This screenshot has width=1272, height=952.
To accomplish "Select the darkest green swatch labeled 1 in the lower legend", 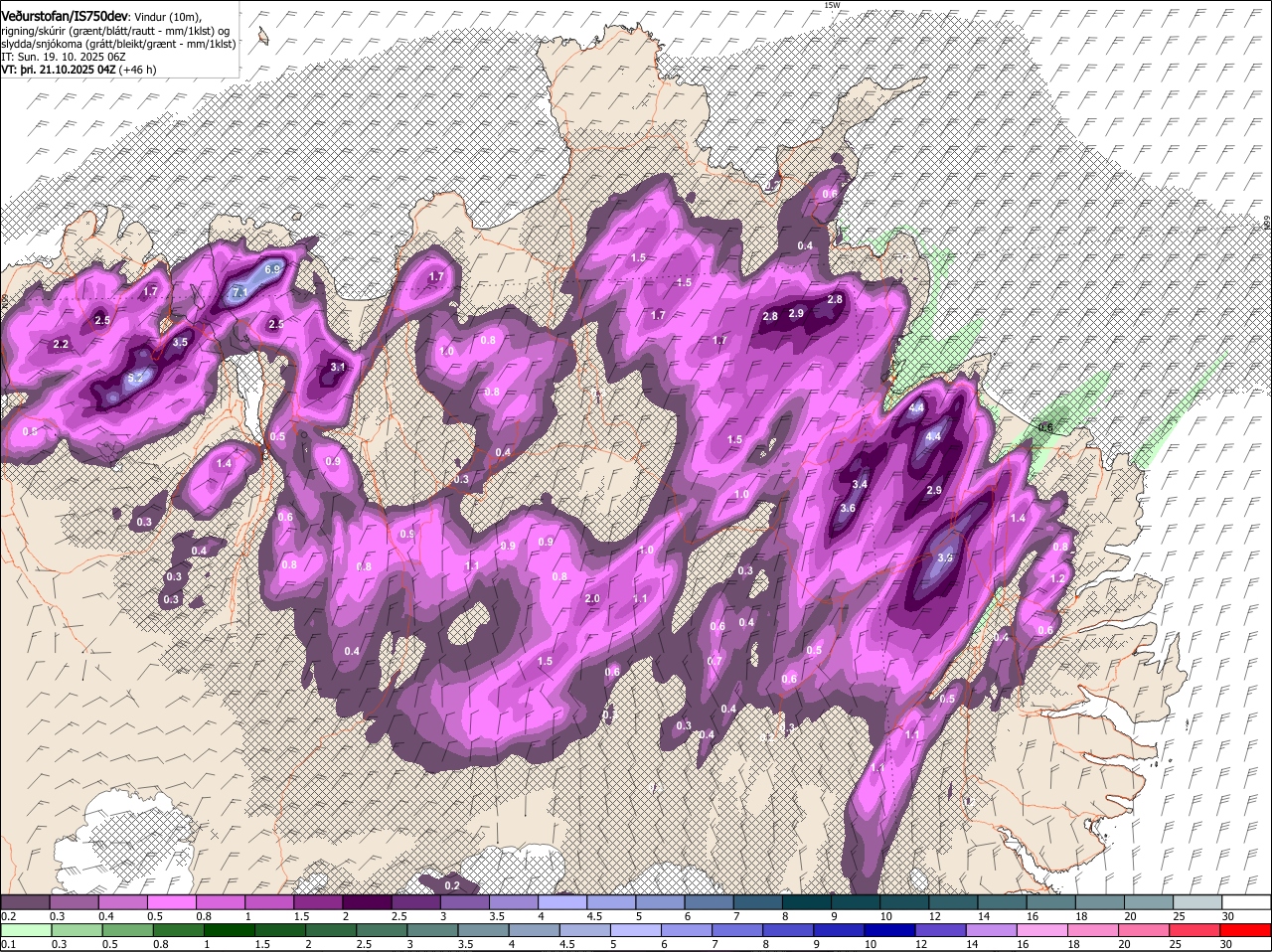I will pos(229,930).
